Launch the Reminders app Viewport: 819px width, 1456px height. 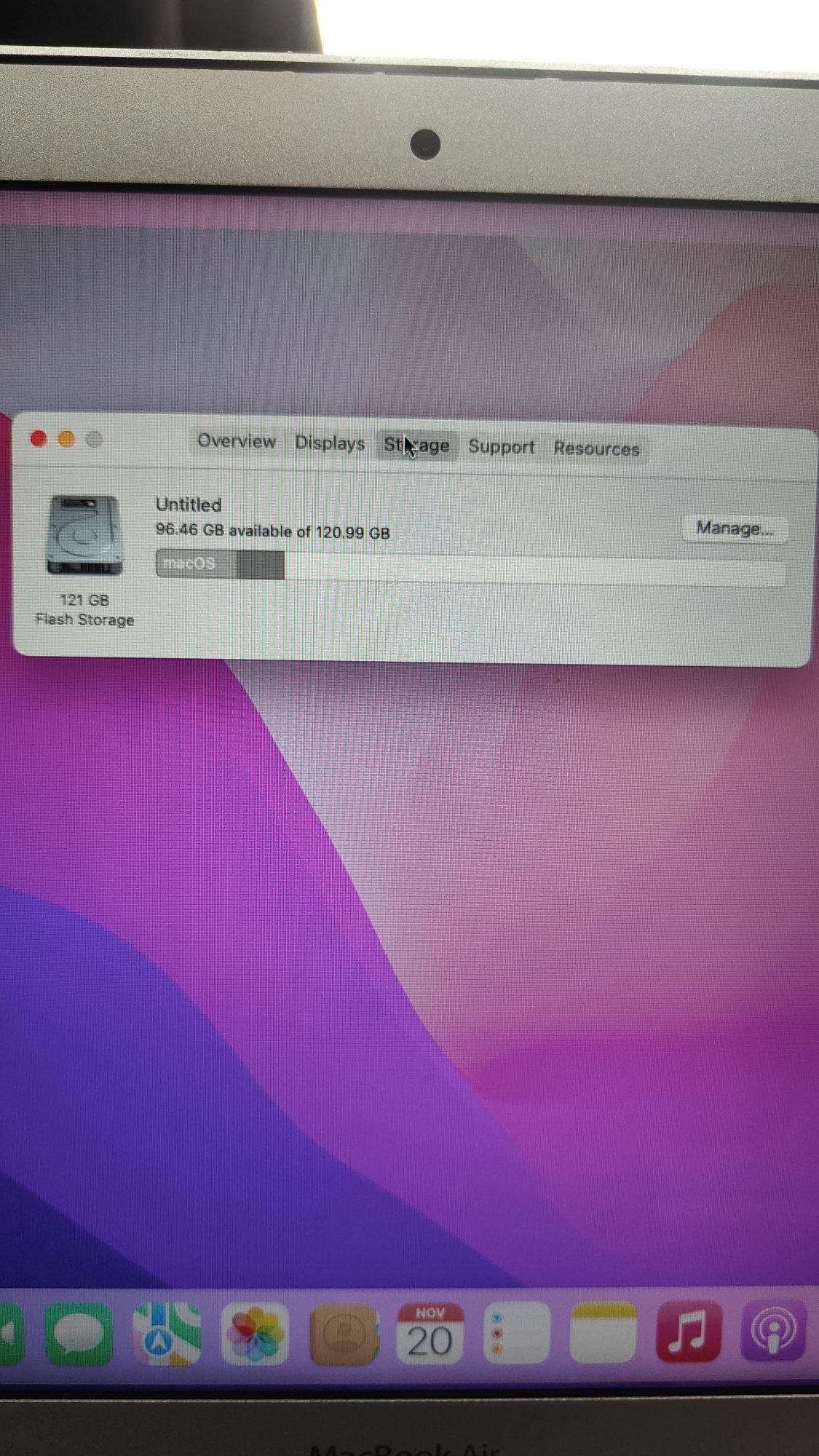tap(516, 1332)
